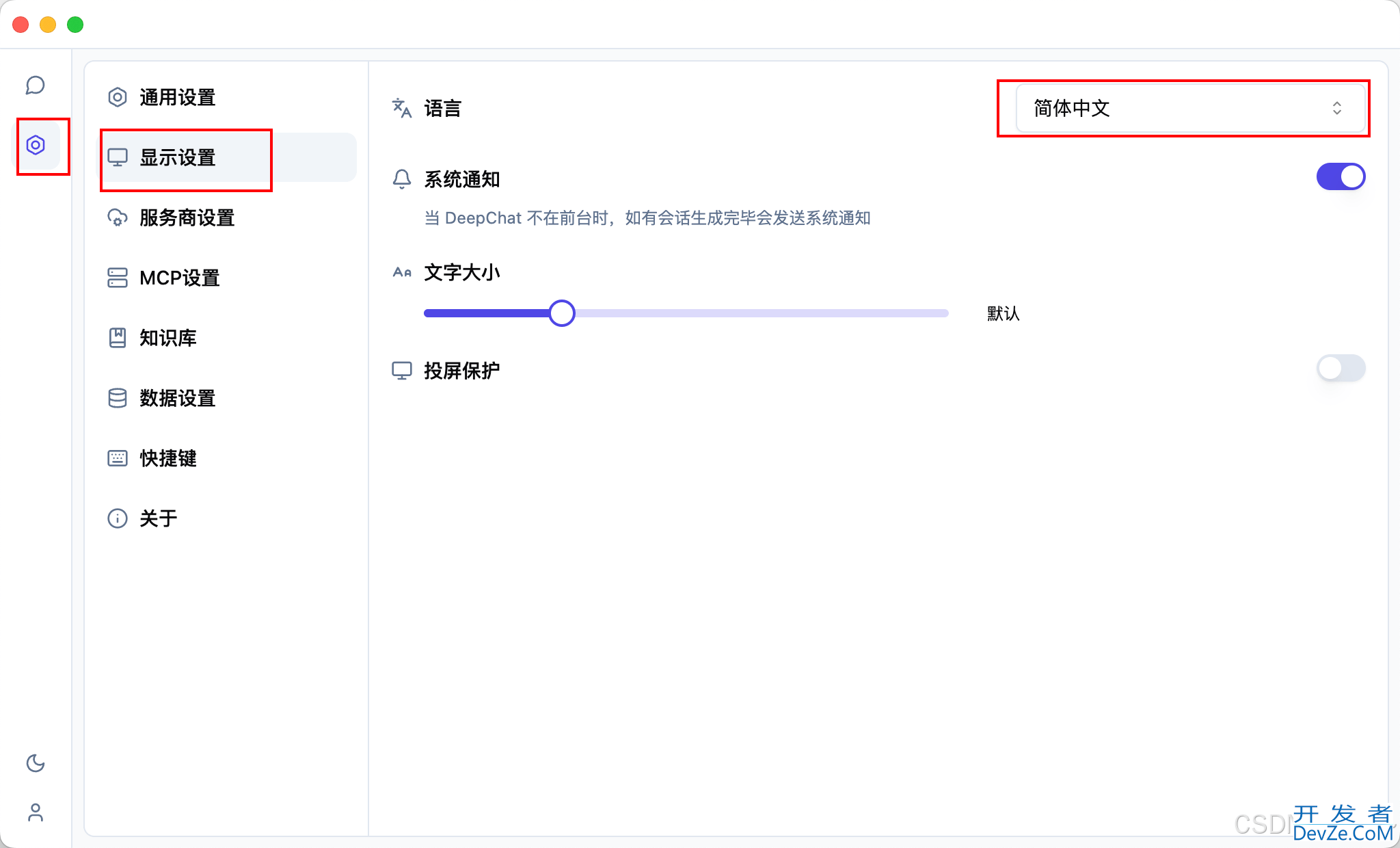The image size is (1400, 848).
Task: Minimize the window with yellow button
Action: tap(48, 25)
